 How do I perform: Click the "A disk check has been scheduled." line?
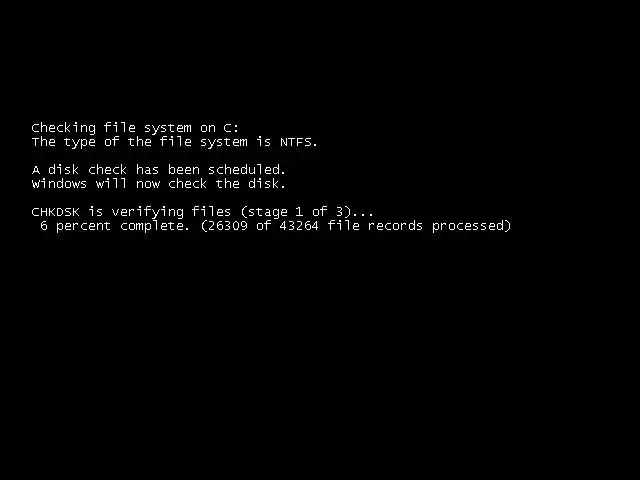(x=158, y=169)
